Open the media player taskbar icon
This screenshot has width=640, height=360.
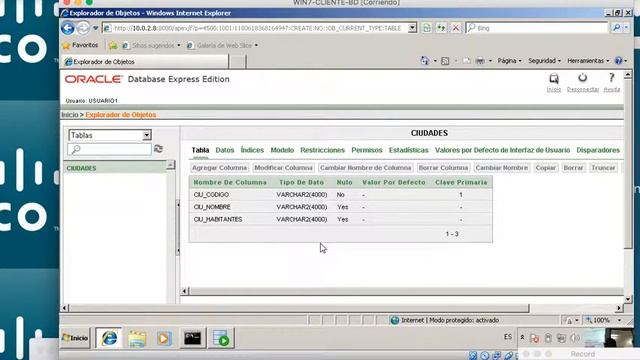164,338
